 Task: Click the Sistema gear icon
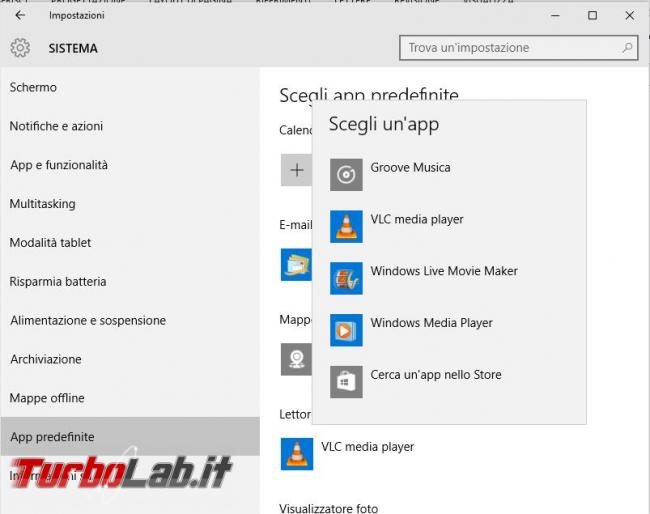coord(20,48)
